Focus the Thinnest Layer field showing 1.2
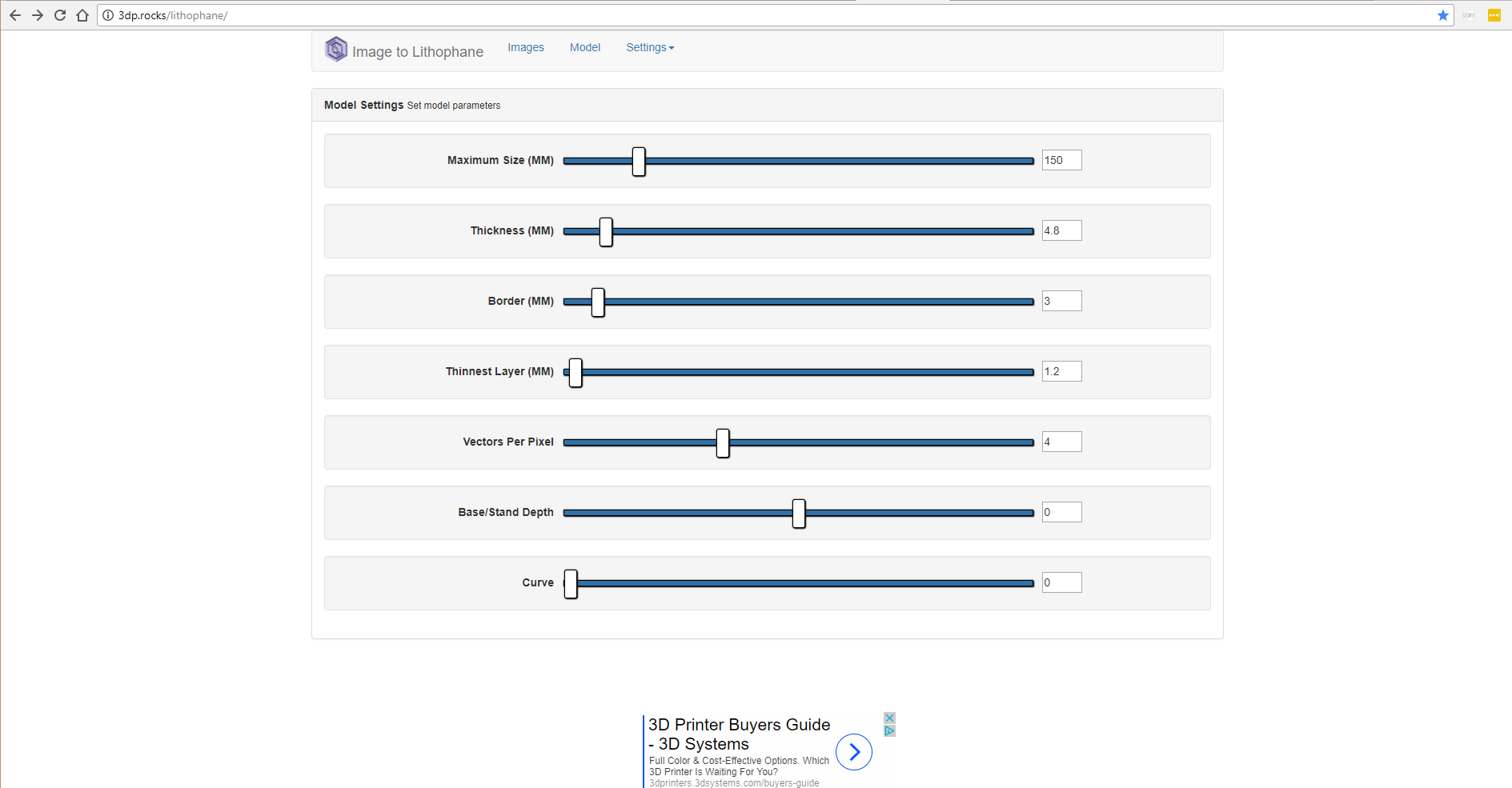This screenshot has height=788, width=1512. coord(1061,371)
